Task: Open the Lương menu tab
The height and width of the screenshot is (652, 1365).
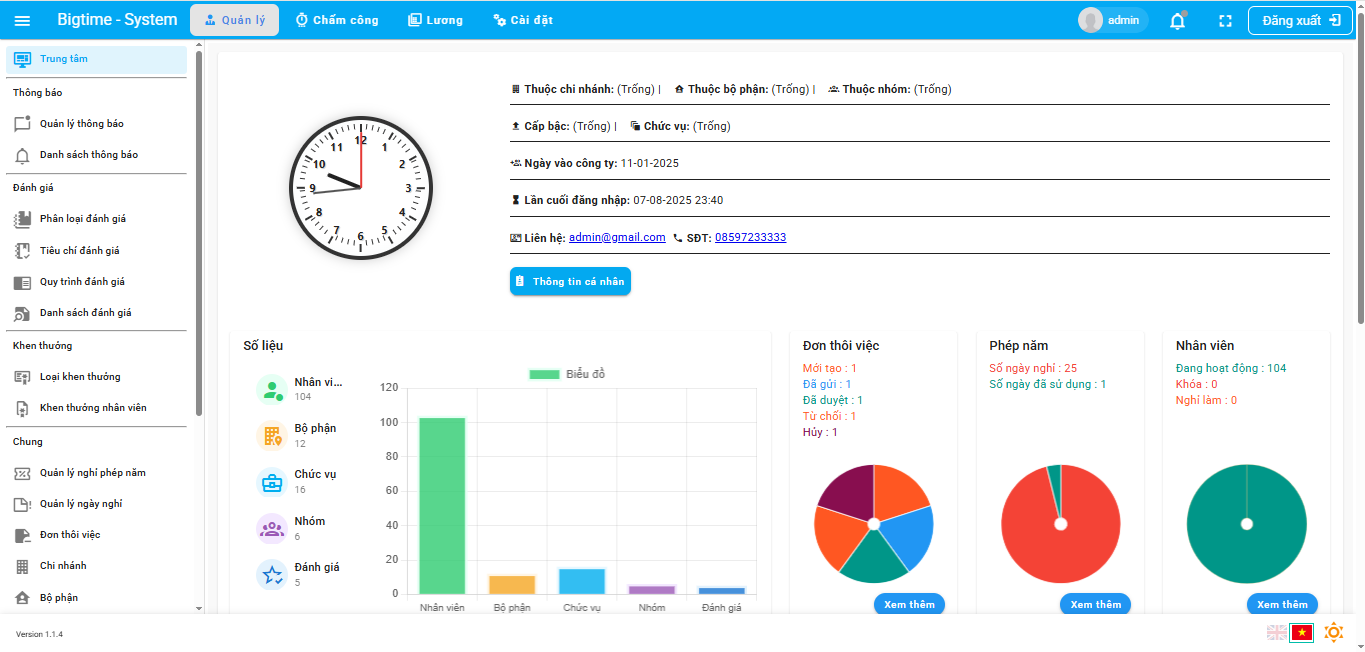Action: point(435,20)
